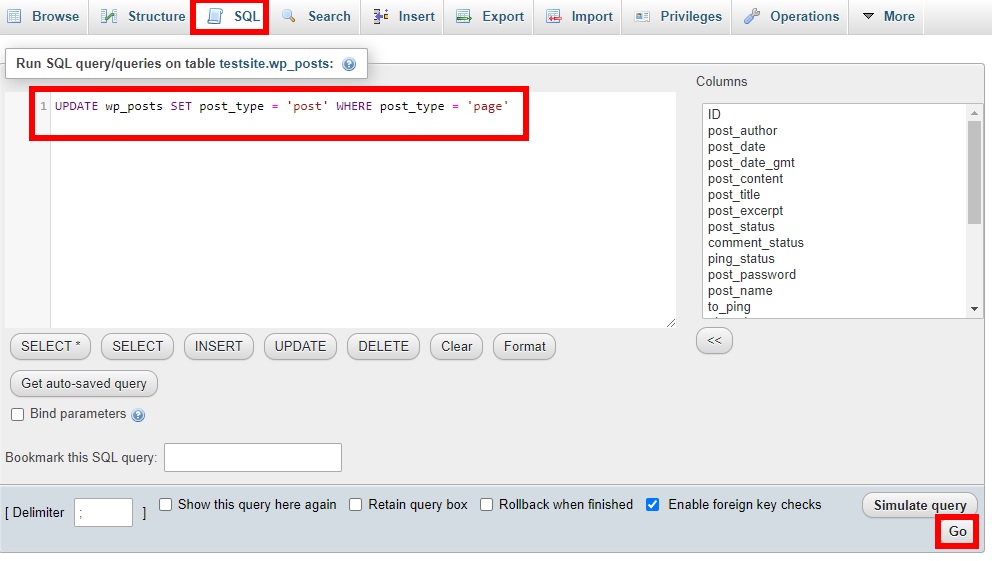The image size is (992, 561).
Task: Select post_password column
Action: (834, 275)
